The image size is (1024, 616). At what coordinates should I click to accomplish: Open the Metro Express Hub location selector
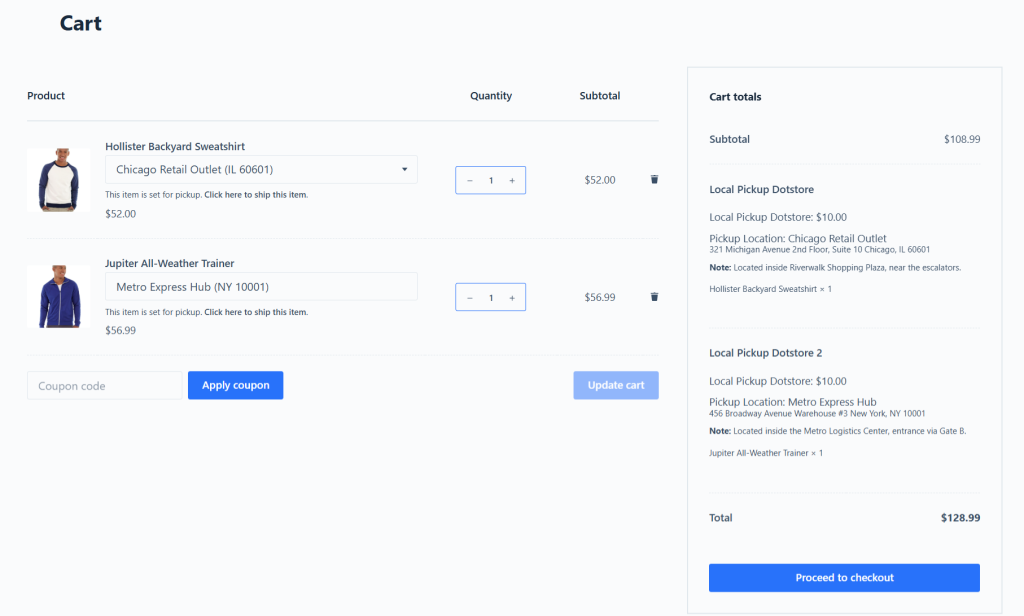260,286
